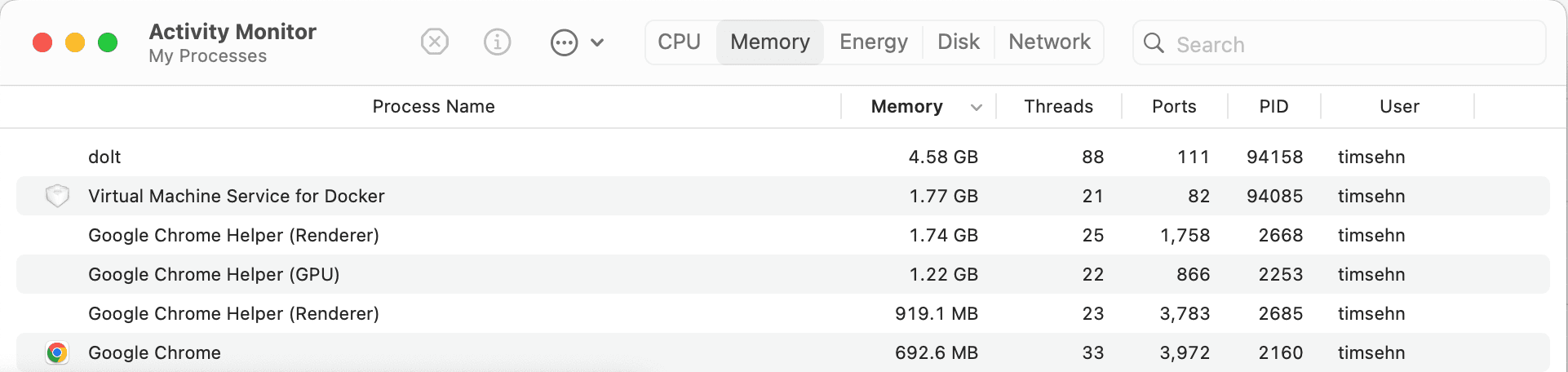Screen dimensions: 1568x372
Task: Focus the Search input field
Action: tap(1340, 43)
